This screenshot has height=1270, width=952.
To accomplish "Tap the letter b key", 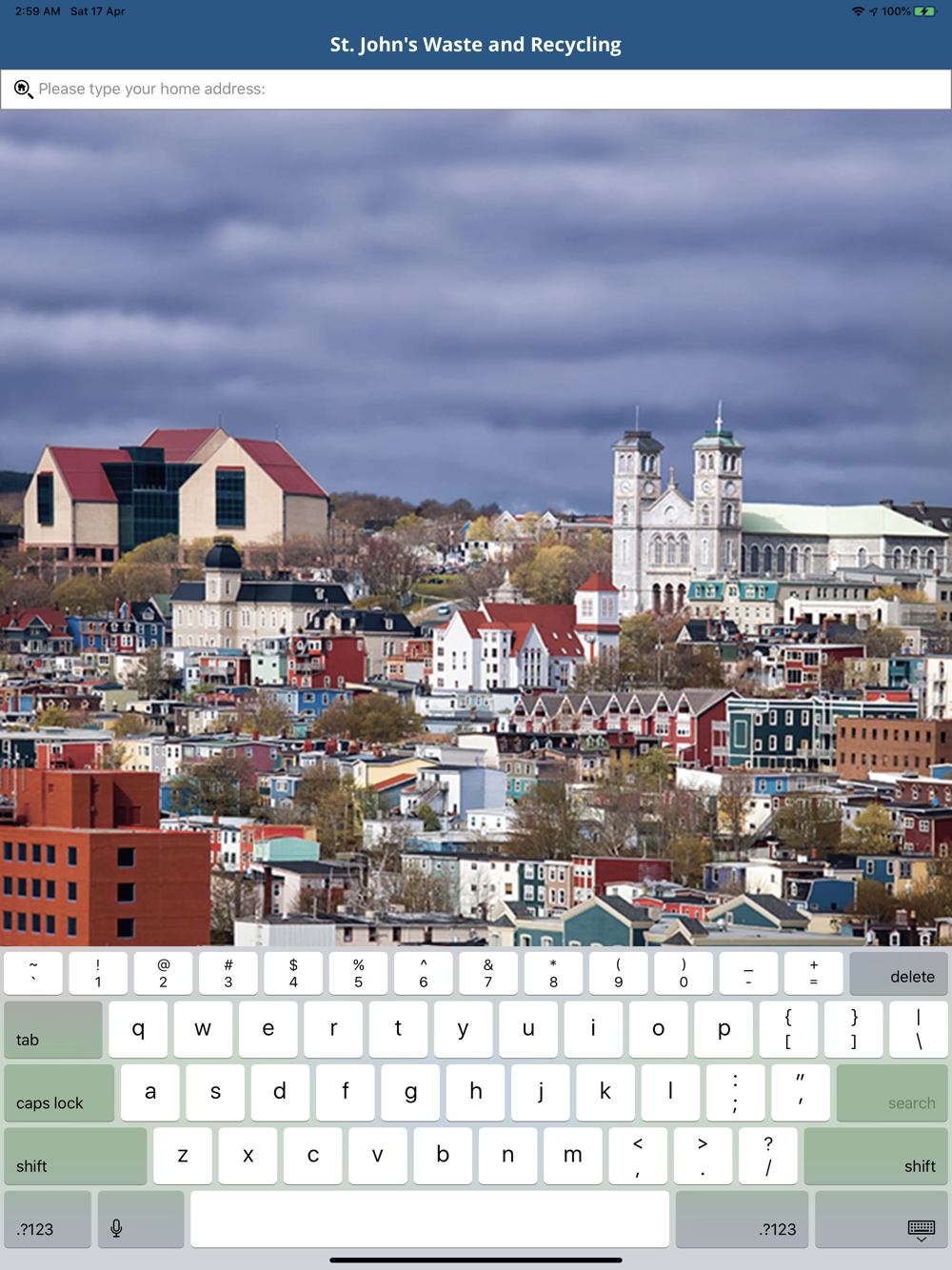I will [x=443, y=1156].
